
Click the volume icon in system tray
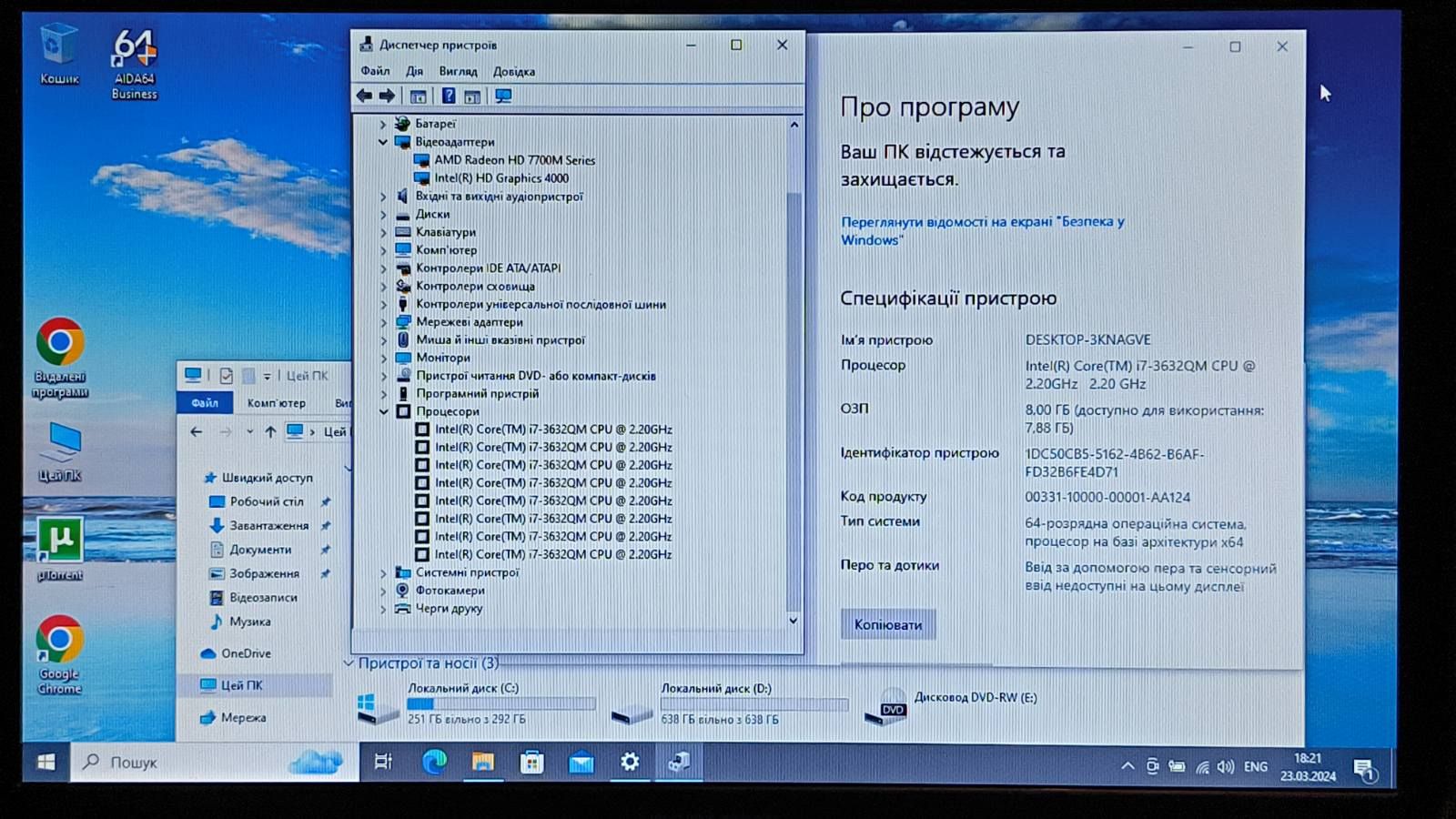click(1226, 766)
